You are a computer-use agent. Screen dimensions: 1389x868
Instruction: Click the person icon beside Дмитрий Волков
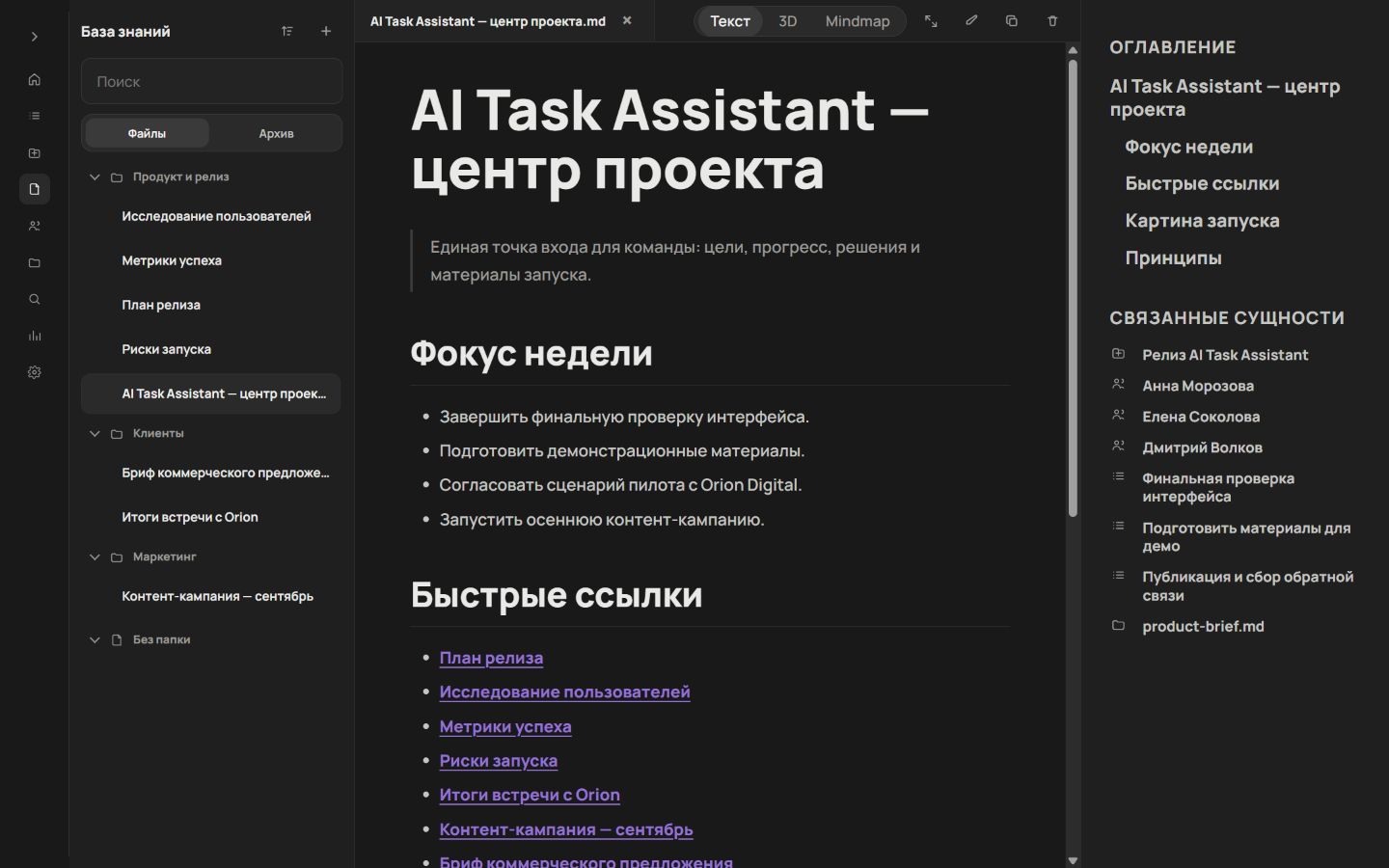coord(1119,446)
